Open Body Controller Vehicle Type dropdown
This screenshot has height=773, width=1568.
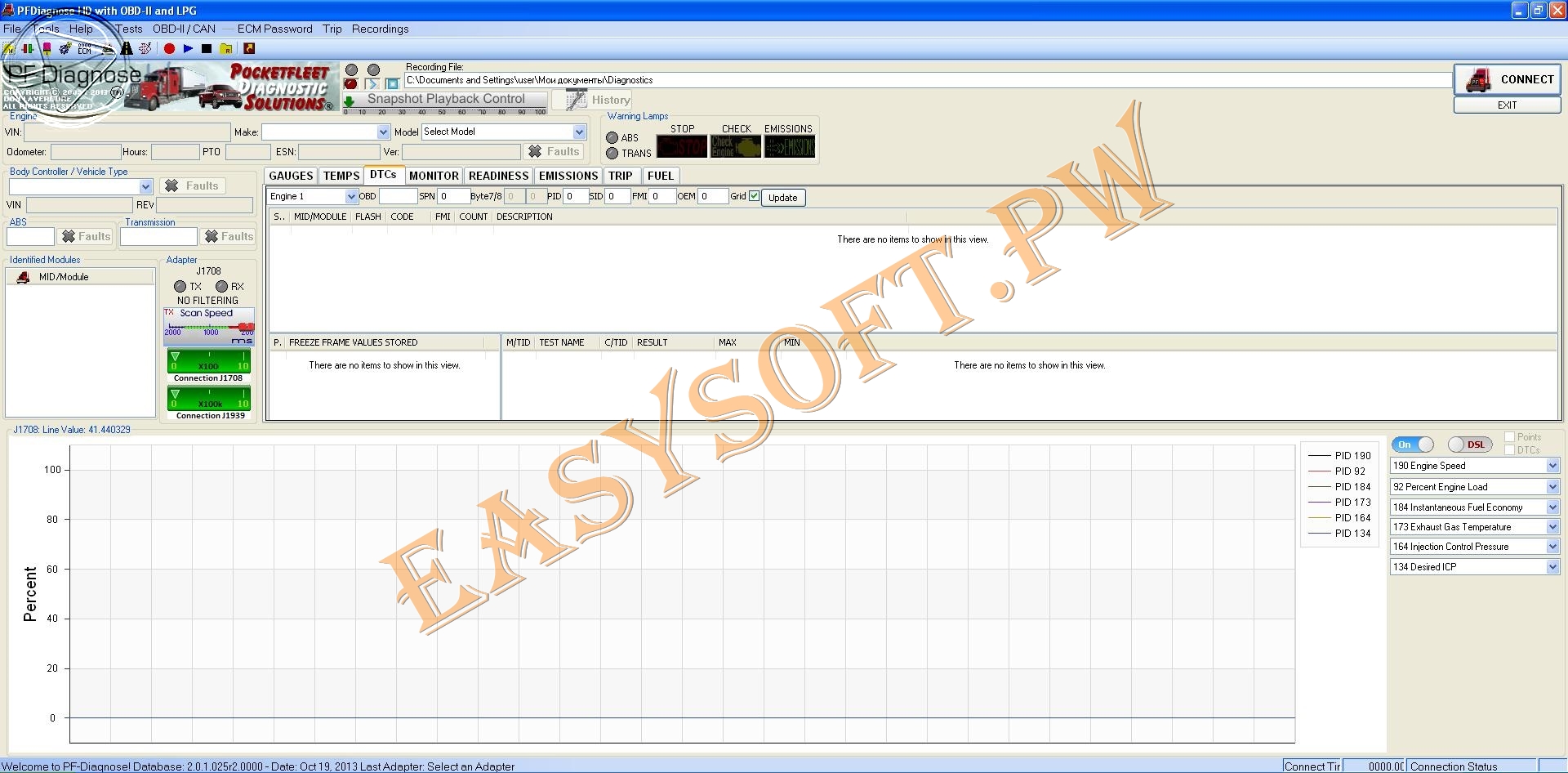click(x=145, y=187)
